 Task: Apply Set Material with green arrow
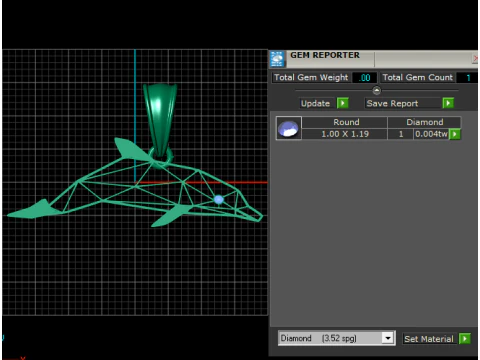click(x=464, y=339)
